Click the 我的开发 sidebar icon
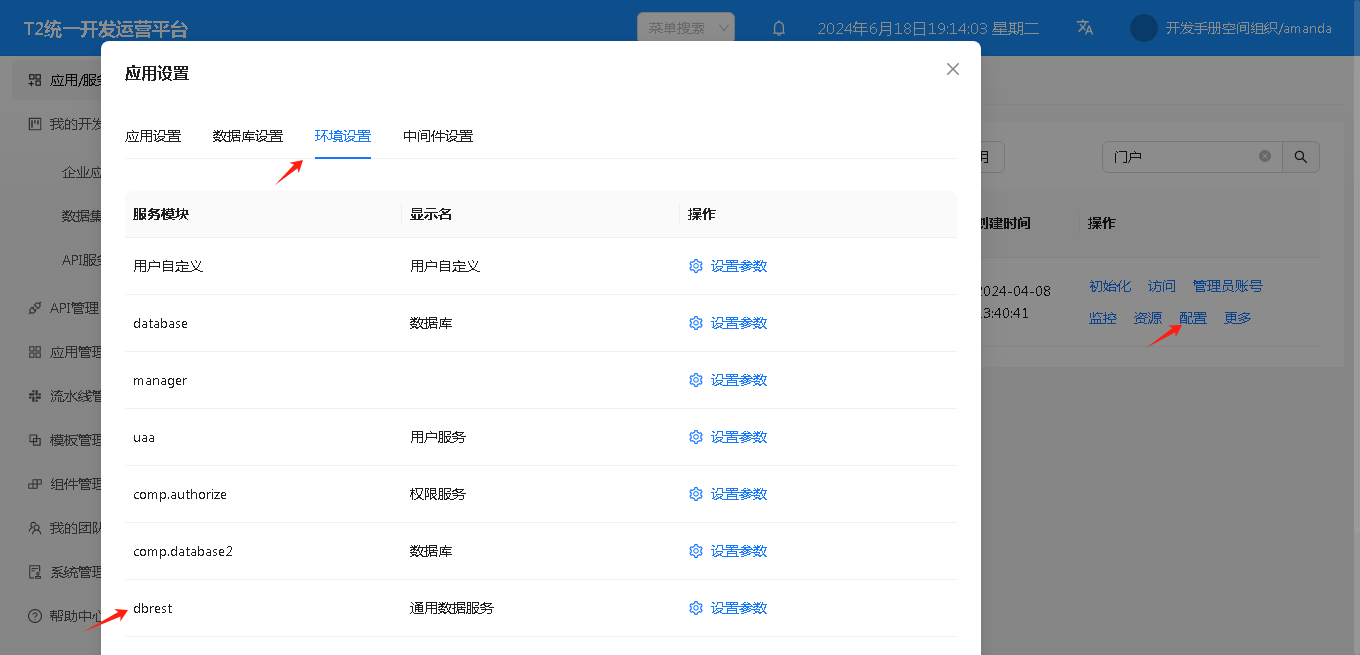The height and width of the screenshot is (655, 1360). (35, 124)
